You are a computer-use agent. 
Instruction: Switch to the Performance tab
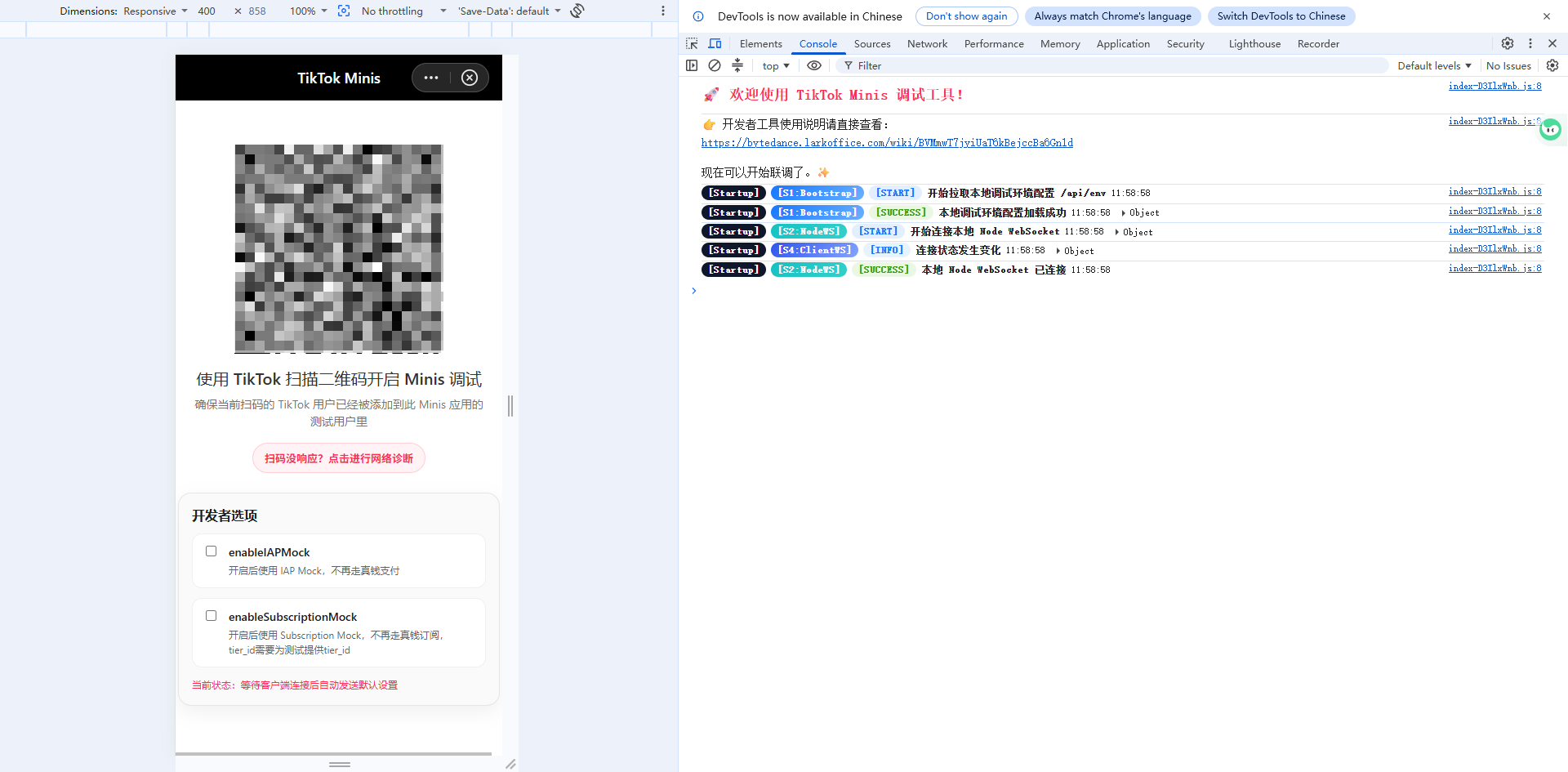(994, 43)
